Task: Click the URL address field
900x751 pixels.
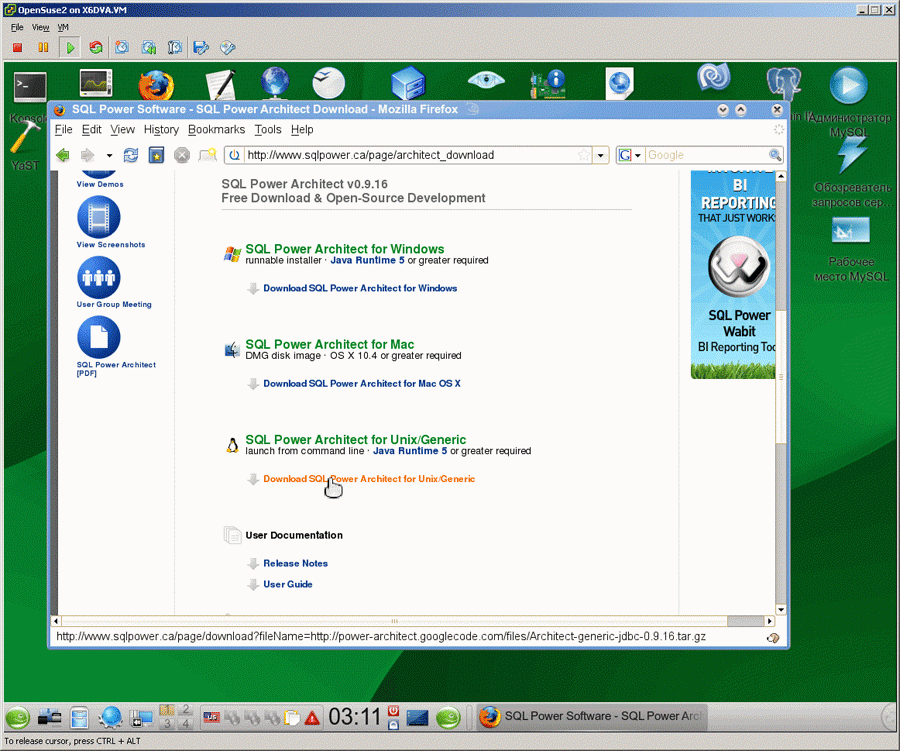Action: click(x=411, y=155)
